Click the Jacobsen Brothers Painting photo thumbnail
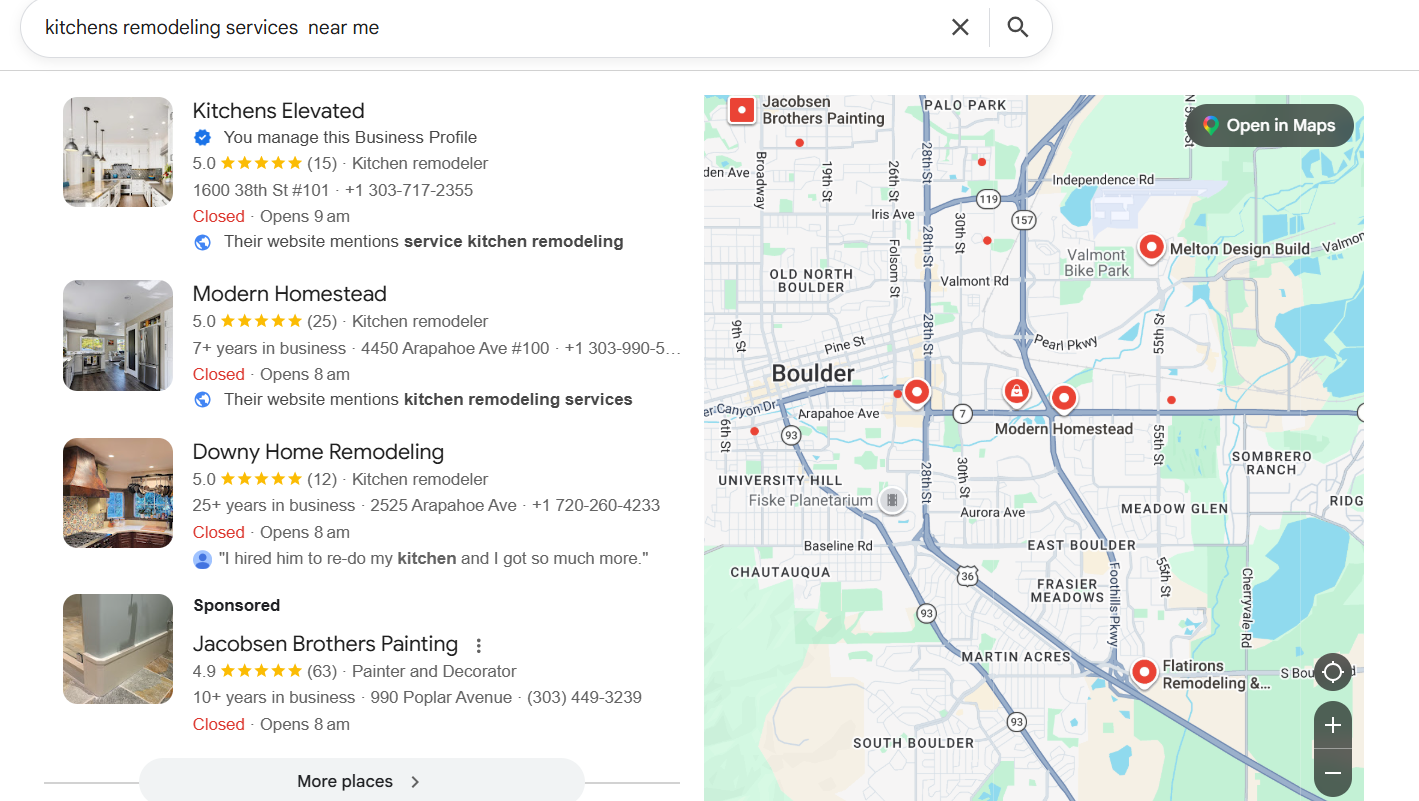Screen dimensions: 1419x801 tap(118, 649)
